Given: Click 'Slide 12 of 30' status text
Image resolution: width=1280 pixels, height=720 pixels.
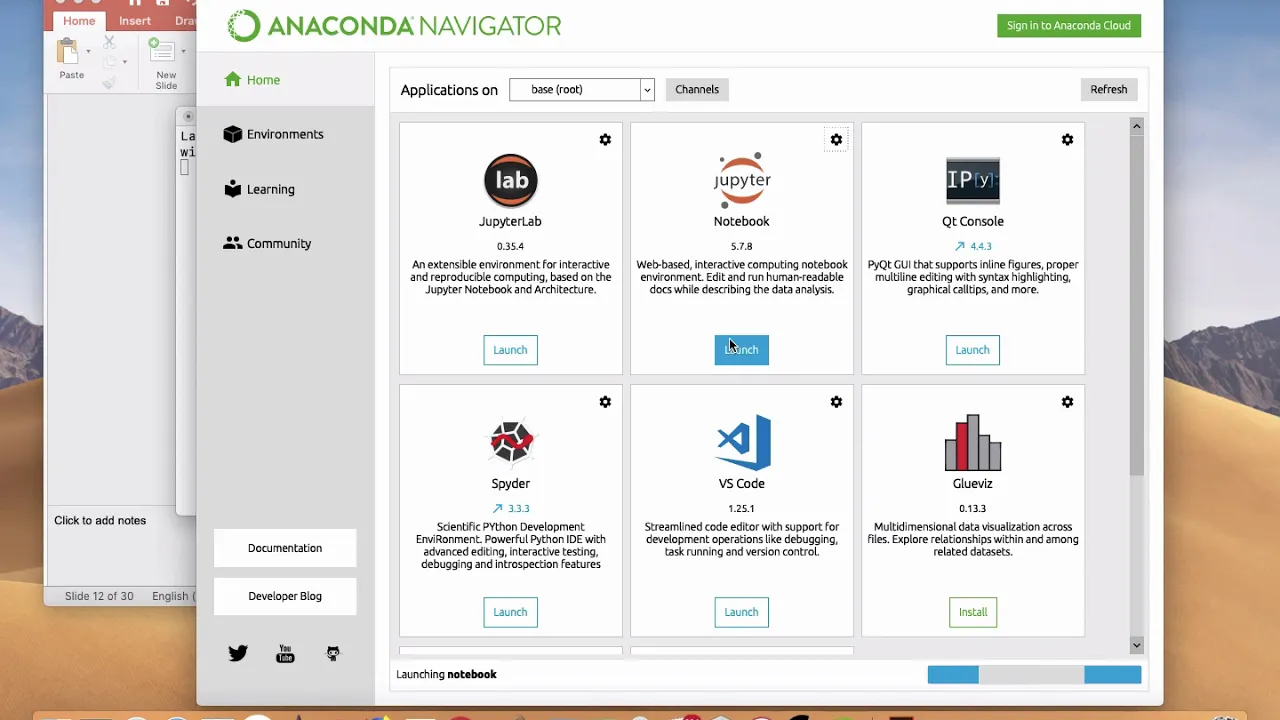Looking at the screenshot, I should tap(99, 596).
